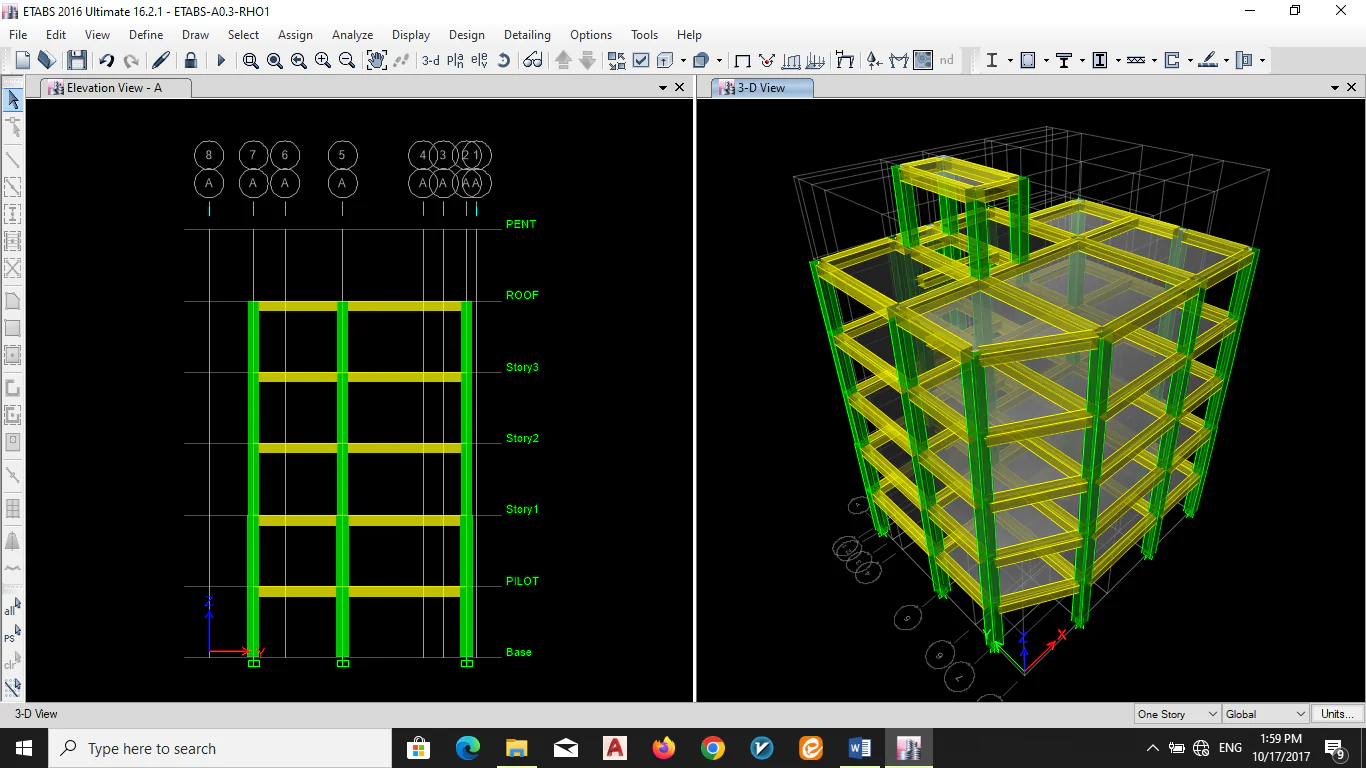The height and width of the screenshot is (768, 1366).
Task: Switch to 3-d view toolbar button
Action: 430,61
